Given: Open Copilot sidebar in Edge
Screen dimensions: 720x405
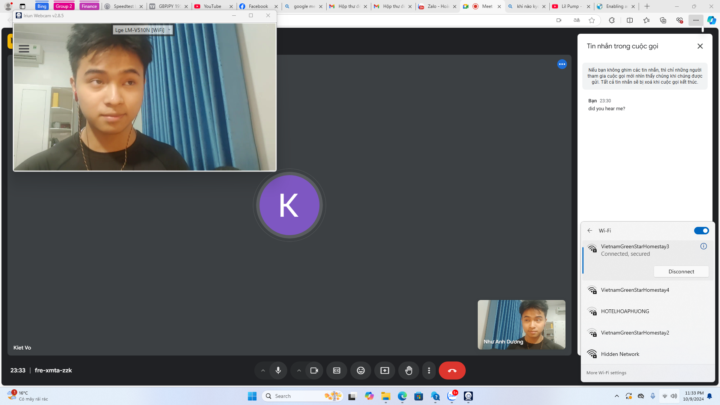Looking at the screenshot, I should (x=711, y=20).
